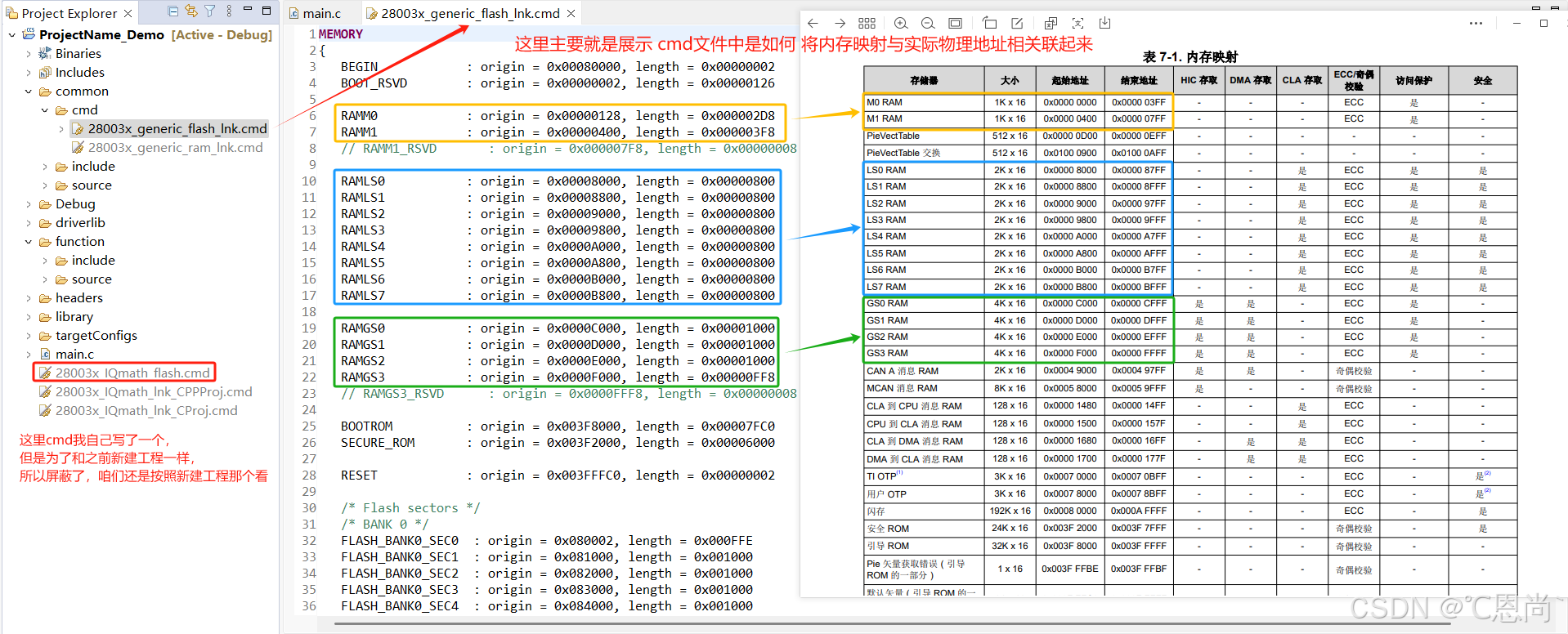Click the fit-to-window icon in viewer

[x=955, y=23]
